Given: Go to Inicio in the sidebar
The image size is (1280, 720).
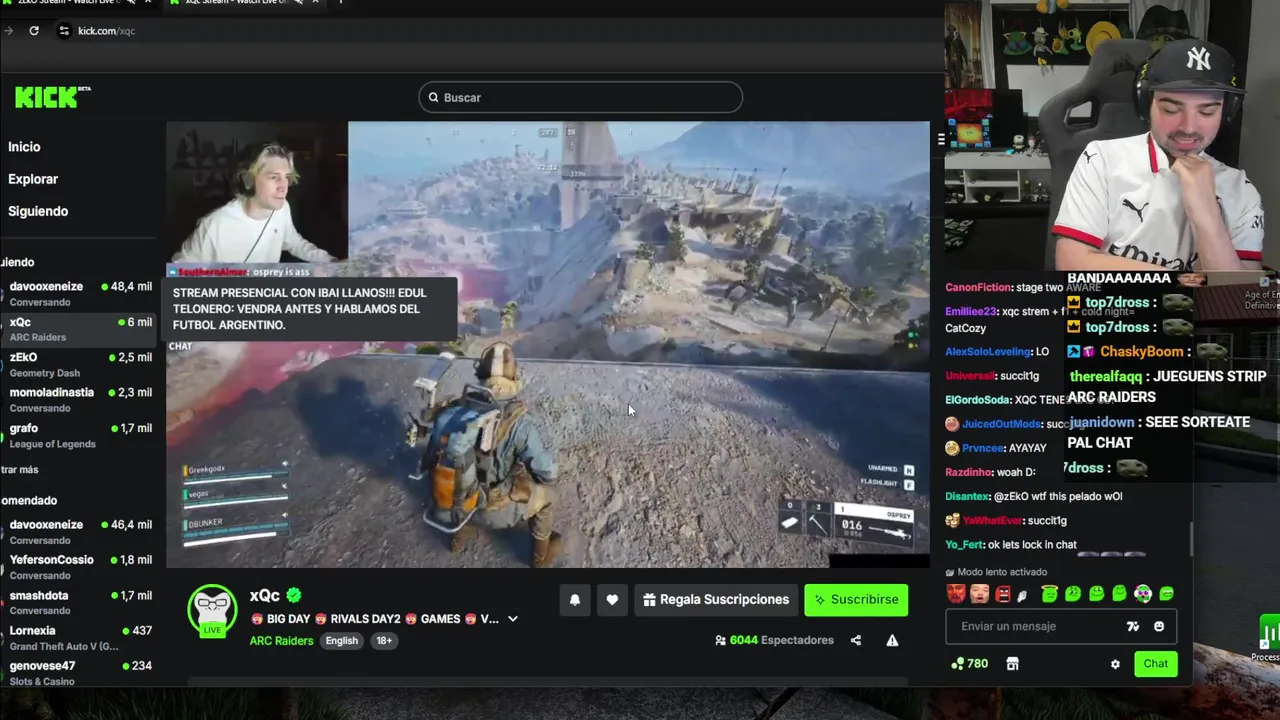Looking at the screenshot, I should [24, 147].
